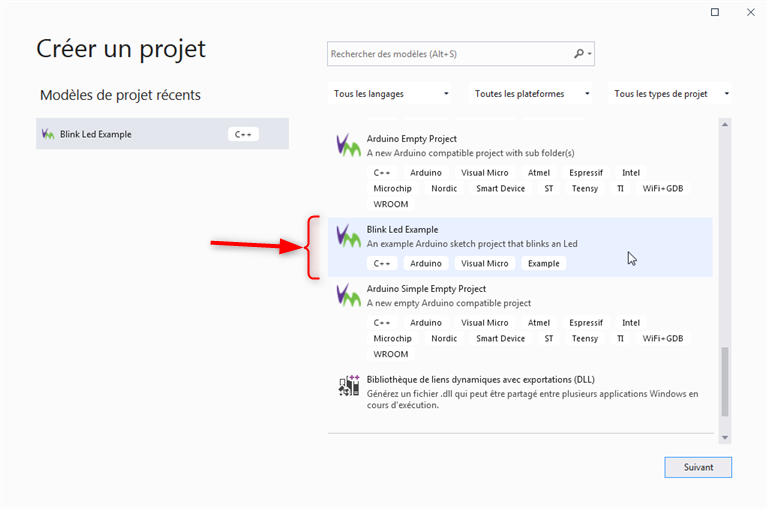Click the Visual Micro icon of Arduino Simple Empty Project

coord(348,295)
